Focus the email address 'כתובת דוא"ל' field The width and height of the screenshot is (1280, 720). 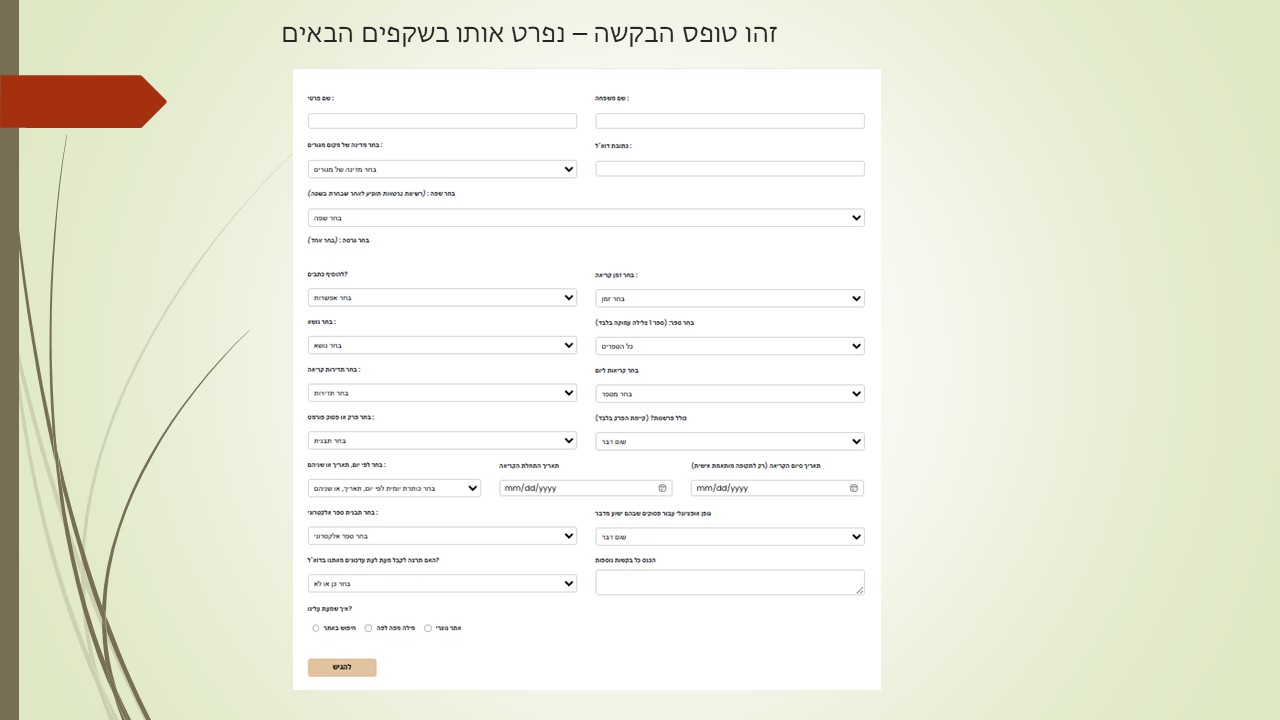coord(730,169)
